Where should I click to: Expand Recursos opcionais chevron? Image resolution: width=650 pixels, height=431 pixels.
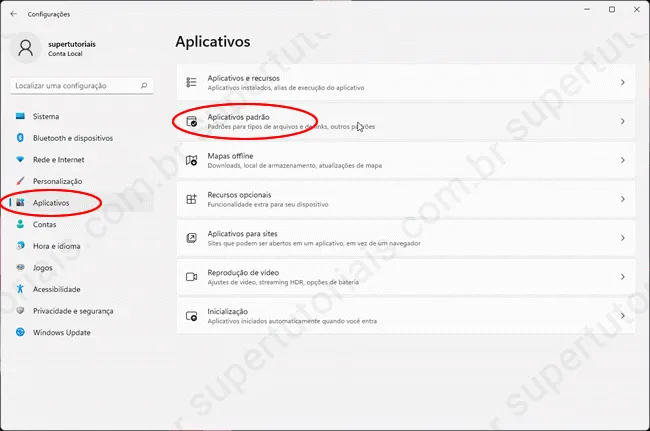pos(623,199)
